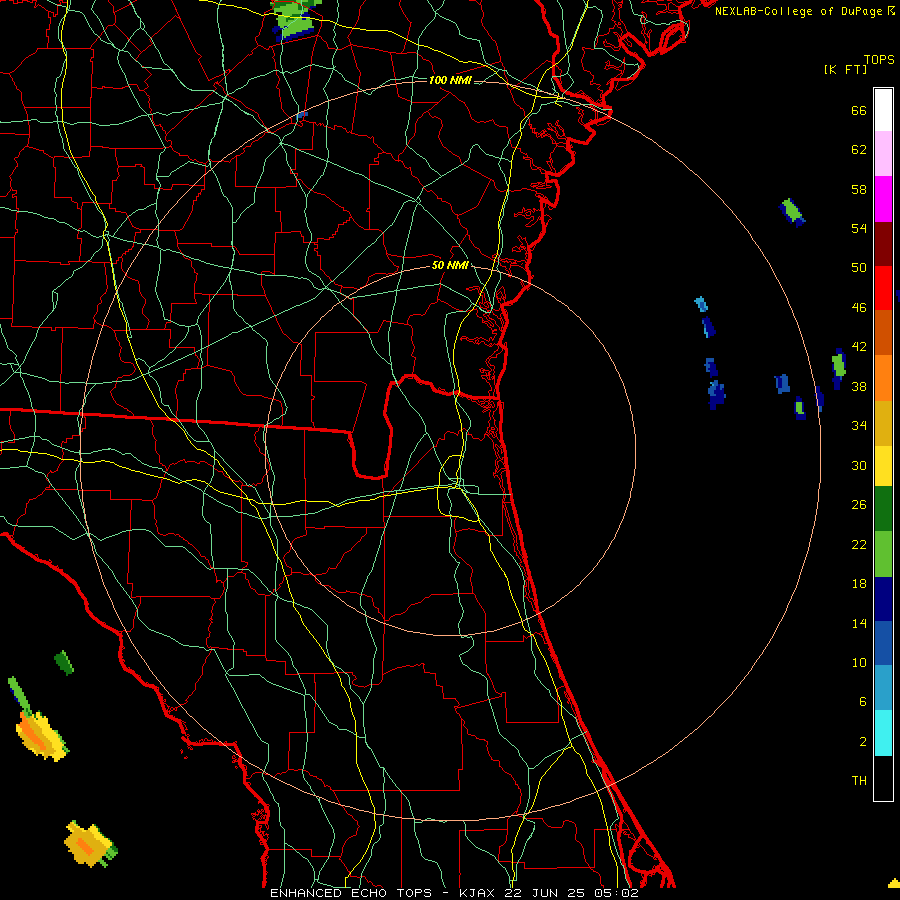The image size is (900, 900).
Task: Click the 100 NMI range ring label
Action: 450,80
